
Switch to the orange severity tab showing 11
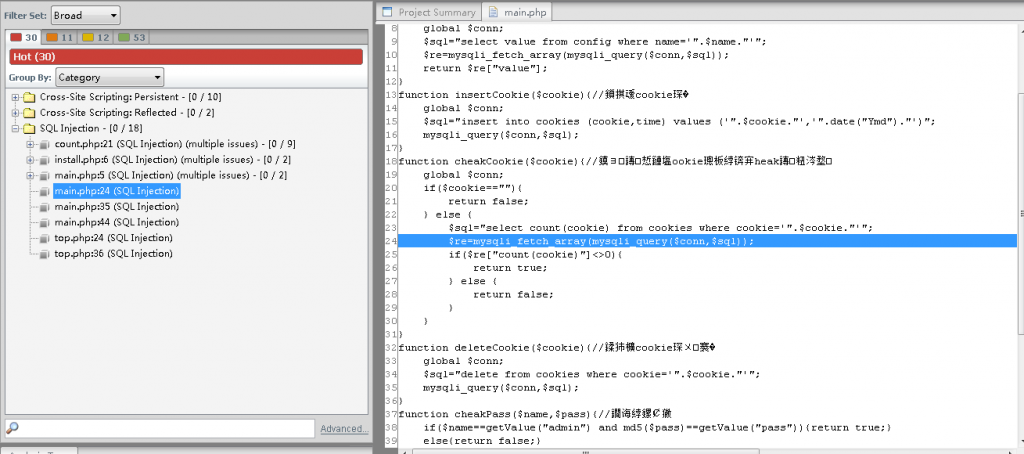click(60, 37)
